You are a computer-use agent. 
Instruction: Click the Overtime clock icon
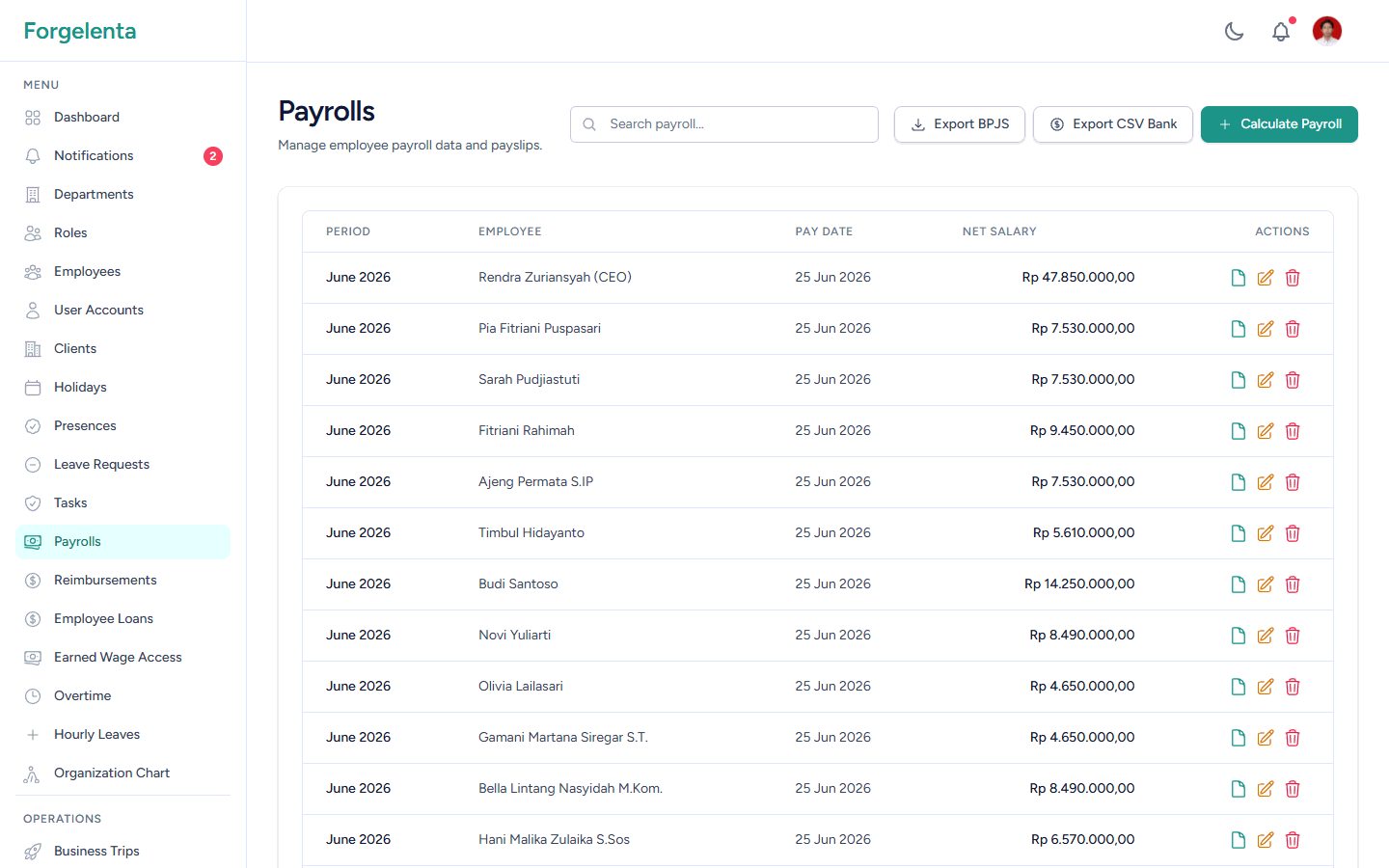pyautogui.click(x=33, y=696)
